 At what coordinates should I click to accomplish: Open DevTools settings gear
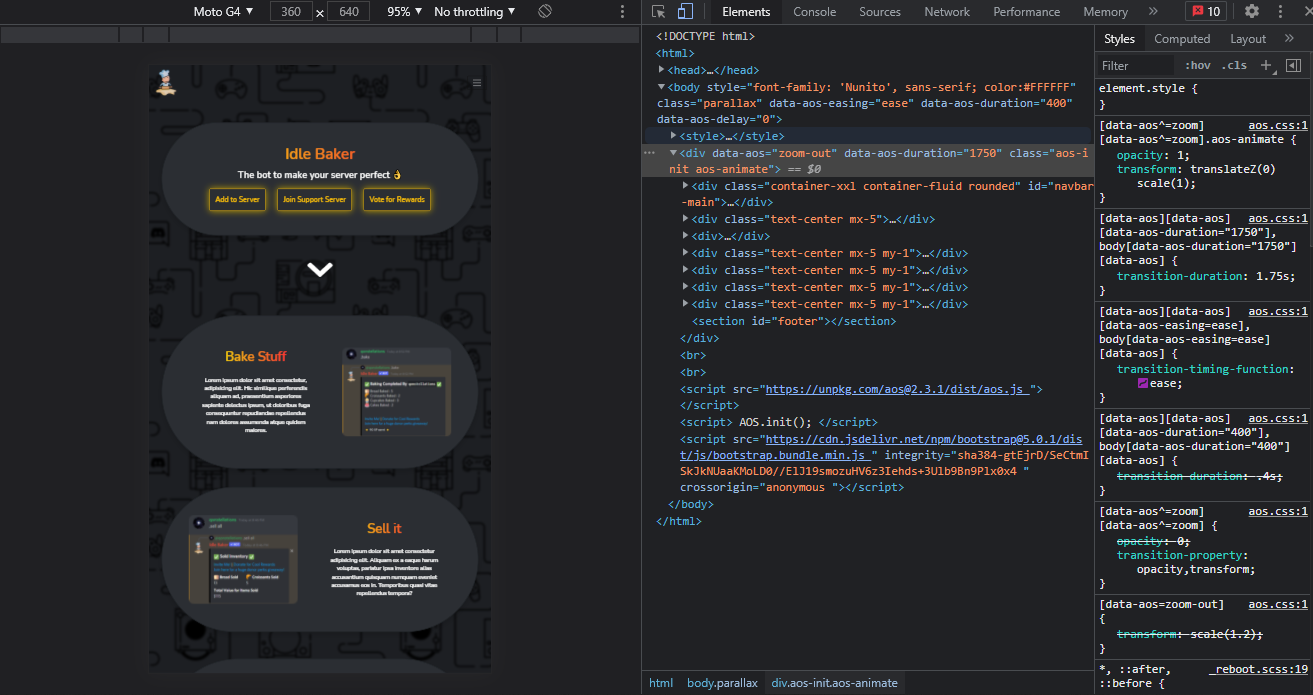(1252, 12)
